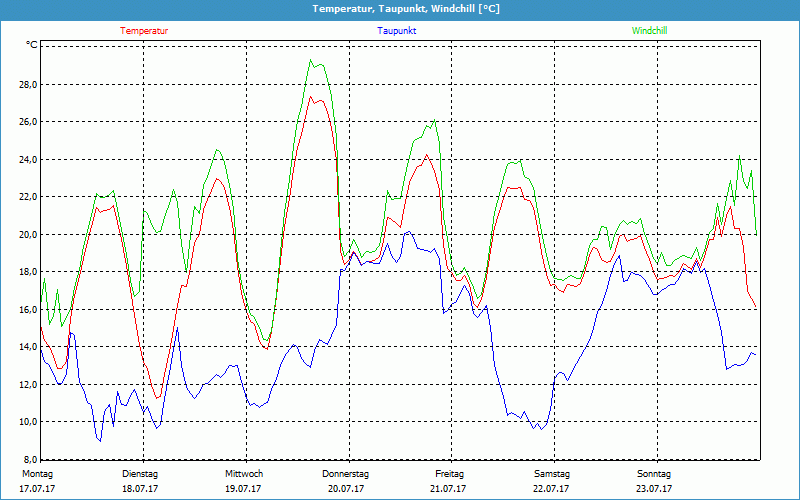Click the date '17.07.17'

click(x=37, y=489)
